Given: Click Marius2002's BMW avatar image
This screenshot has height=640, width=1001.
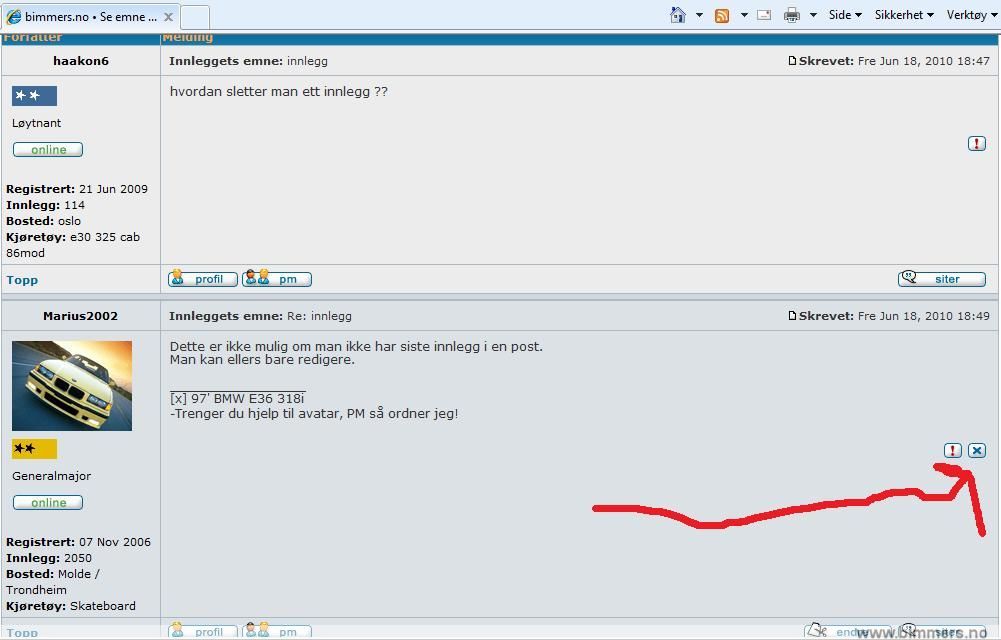Looking at the screenshot, I should (x=72, y=386).
